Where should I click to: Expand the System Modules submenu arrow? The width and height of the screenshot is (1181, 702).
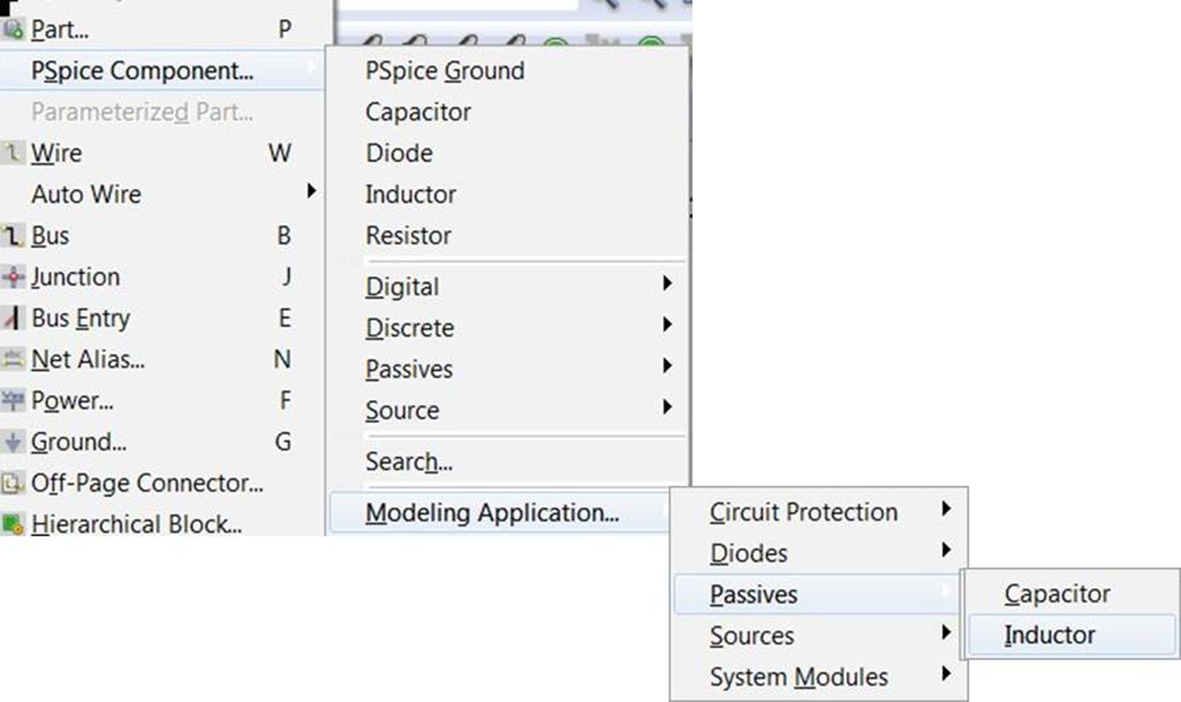coord(947,673)
